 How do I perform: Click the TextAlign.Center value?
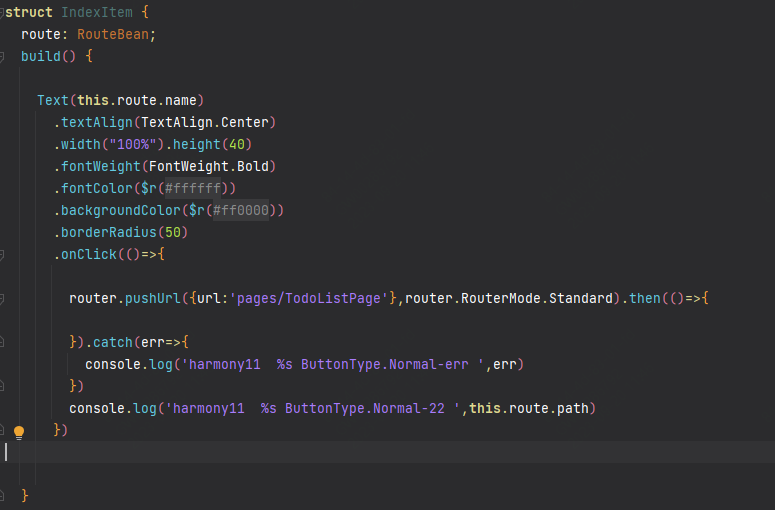[205, 123]
